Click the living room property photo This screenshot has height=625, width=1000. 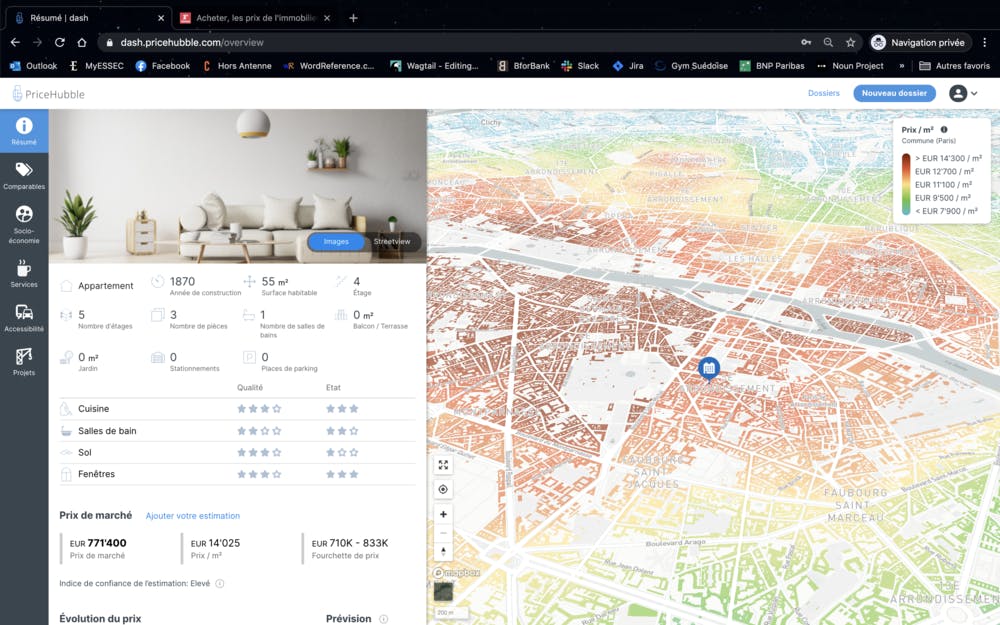pos(237,186)
